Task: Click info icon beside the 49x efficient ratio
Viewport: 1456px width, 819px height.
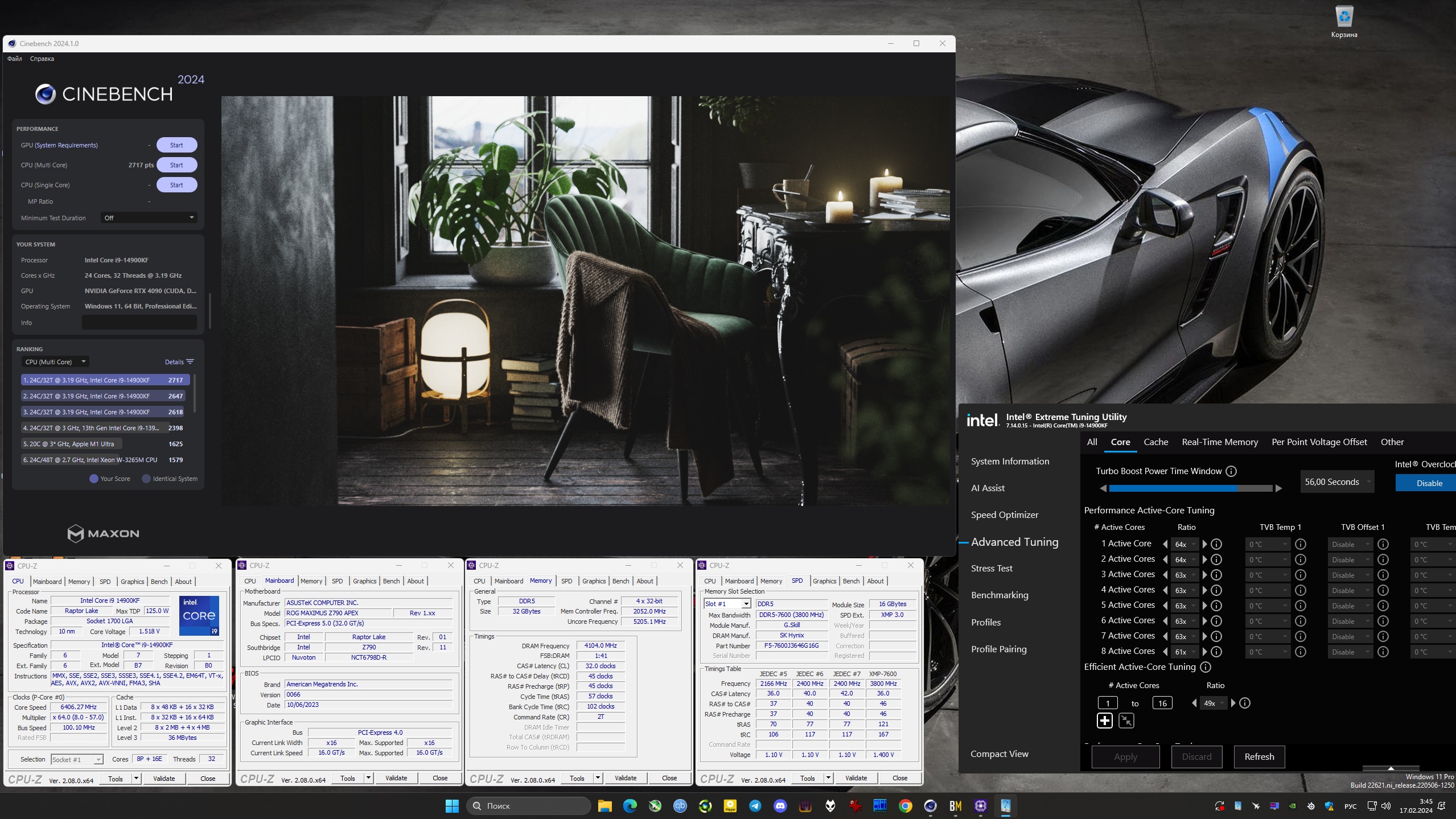Action: 1245,703
